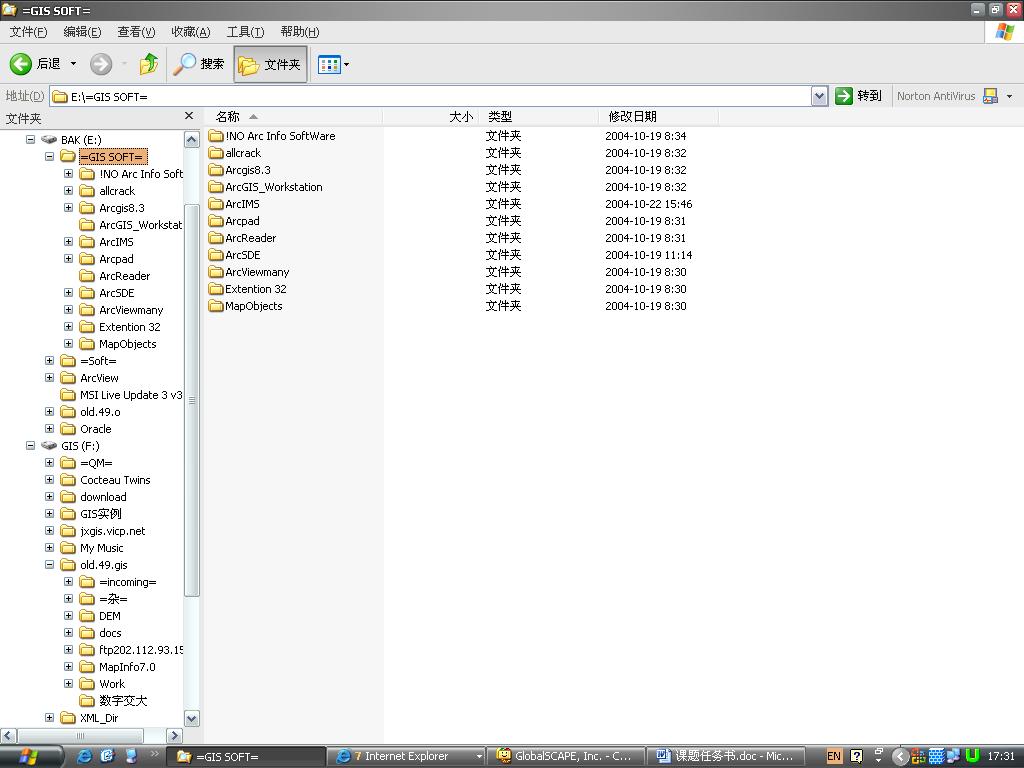Click folder tree horizontal scroll right arrow
The height and width of the screenshot is (768, 1024).
(x=174, y=735)
